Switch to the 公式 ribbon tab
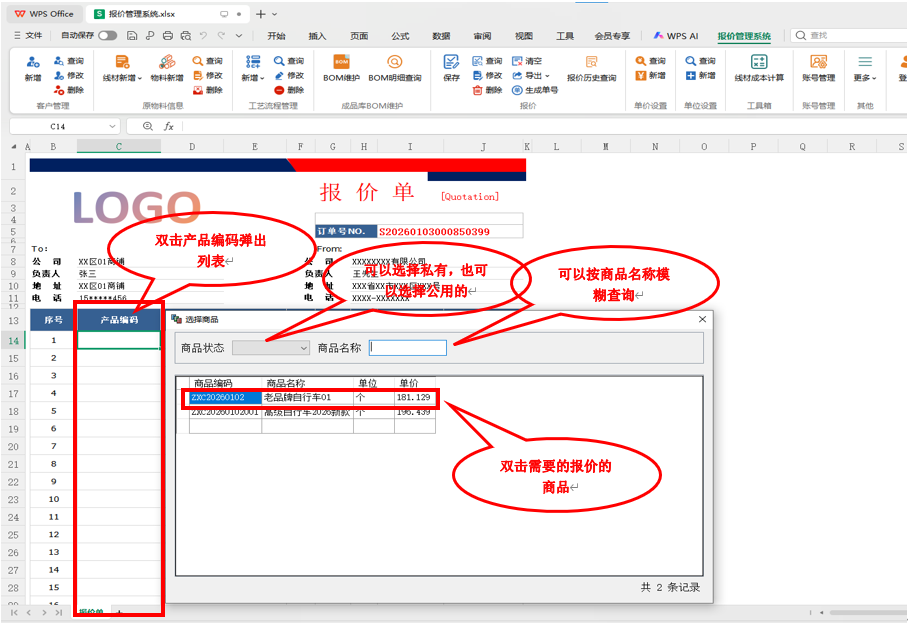This screenshot has width=908, height=623. 400,36
